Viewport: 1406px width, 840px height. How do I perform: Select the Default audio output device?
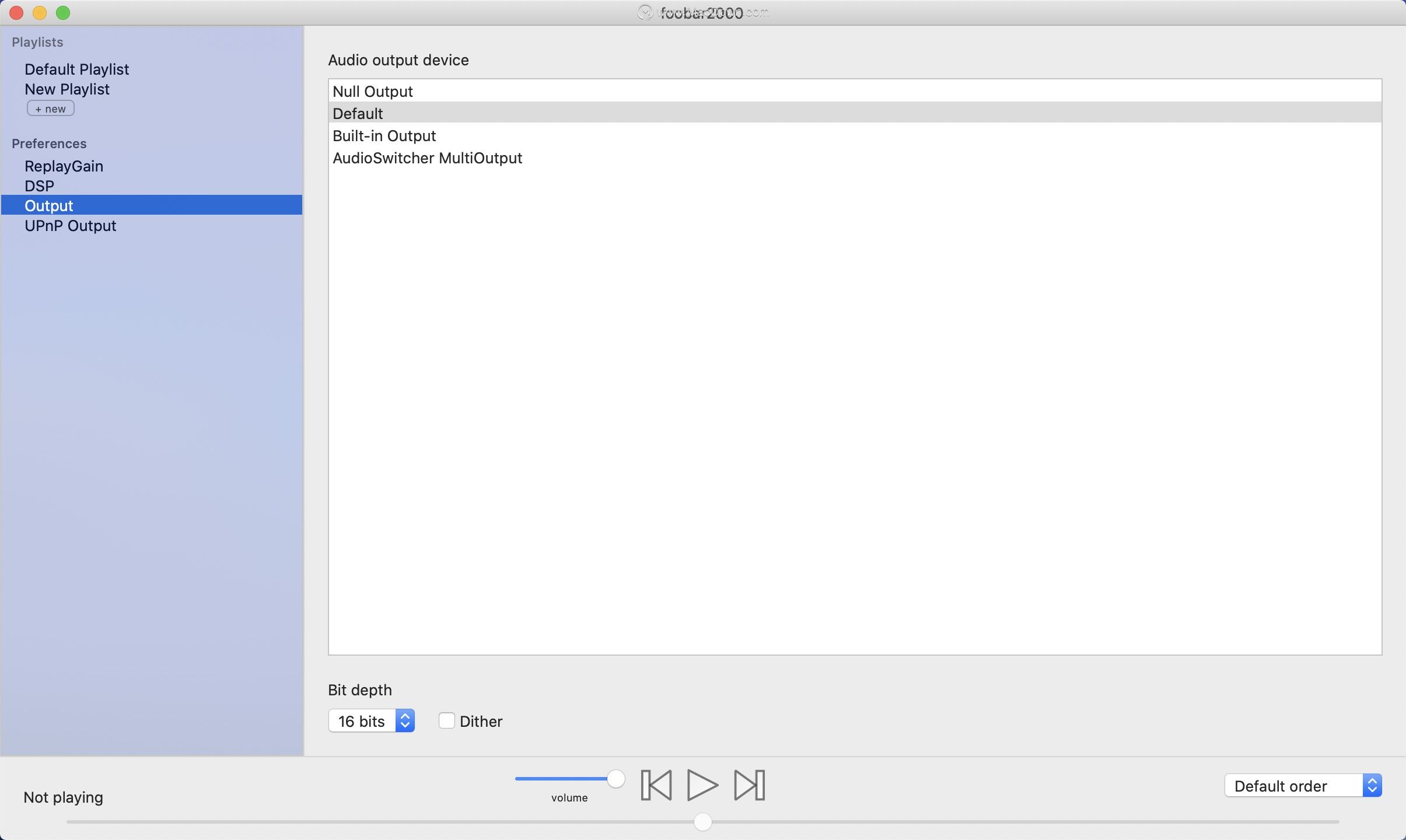point(356,113)
